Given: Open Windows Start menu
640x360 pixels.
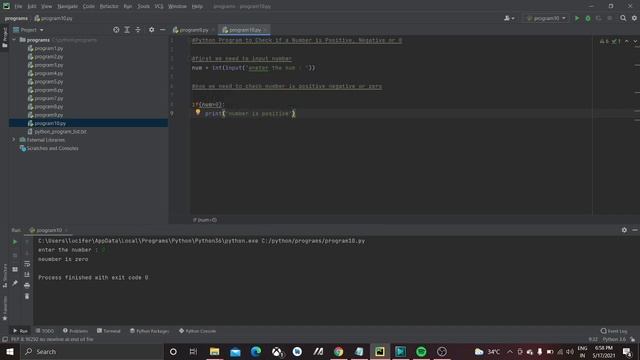Looking at the screenshot, I should [x=9, y=351].
